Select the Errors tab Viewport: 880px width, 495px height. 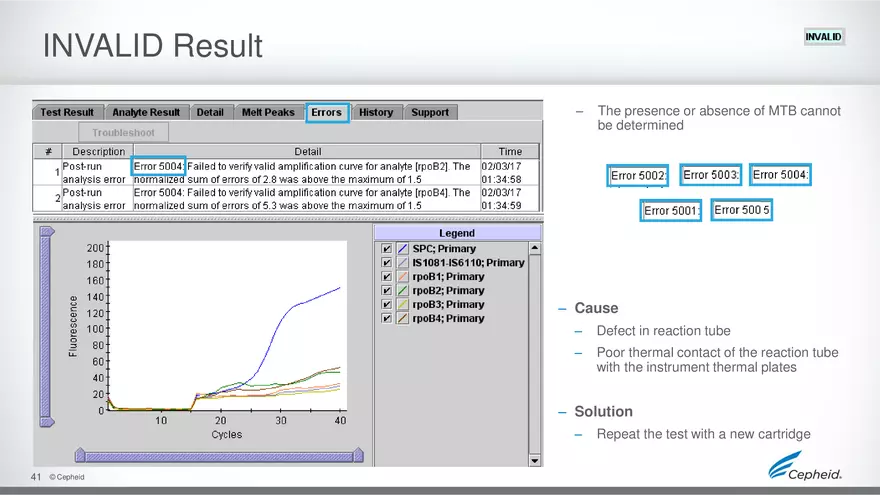tap(327, 113)
